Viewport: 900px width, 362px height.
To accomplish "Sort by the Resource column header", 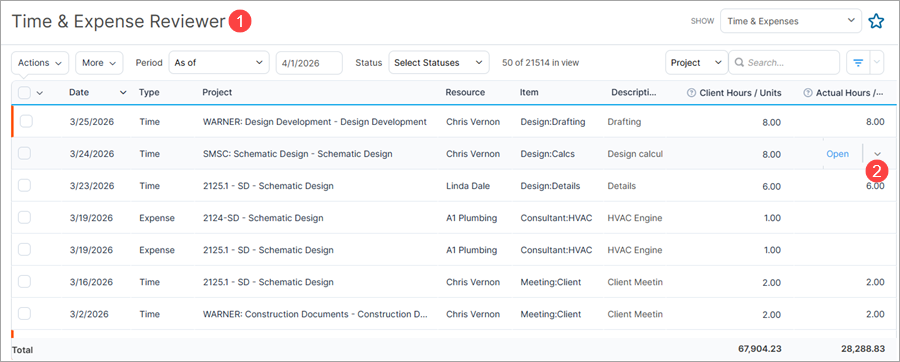I will pyautogui.click(x=465, y=92).
